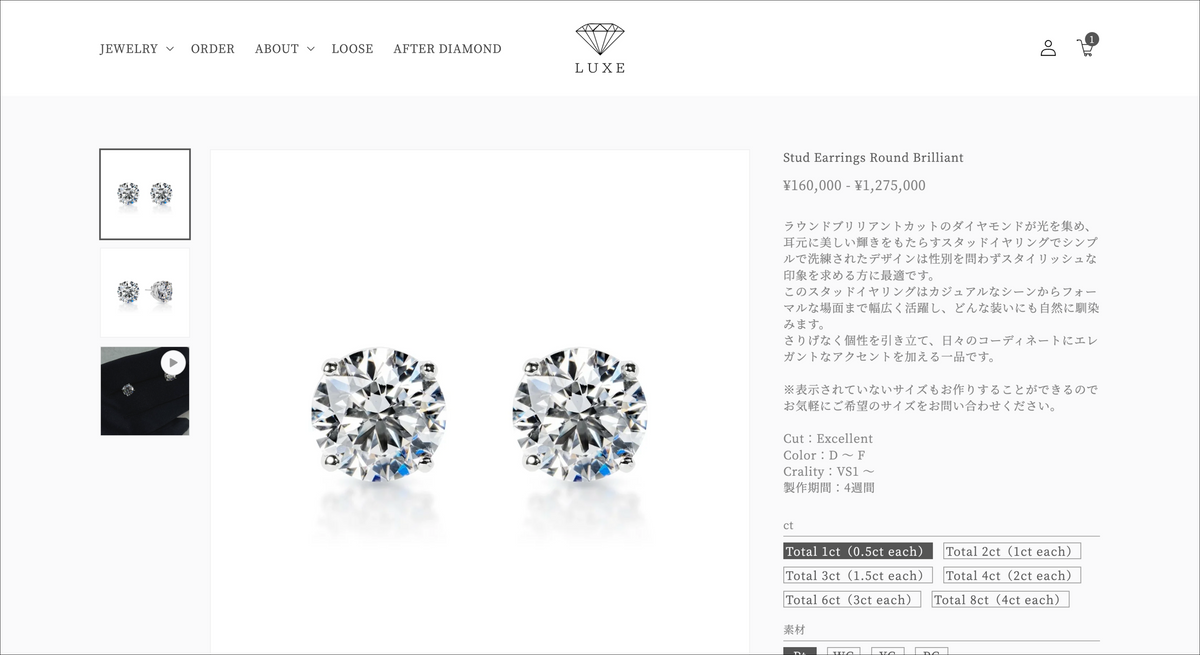The width and height of the screenshot is (1200, 655).
Task: Pick Total 8ct (4ct each)
Action: [1000, 599]
